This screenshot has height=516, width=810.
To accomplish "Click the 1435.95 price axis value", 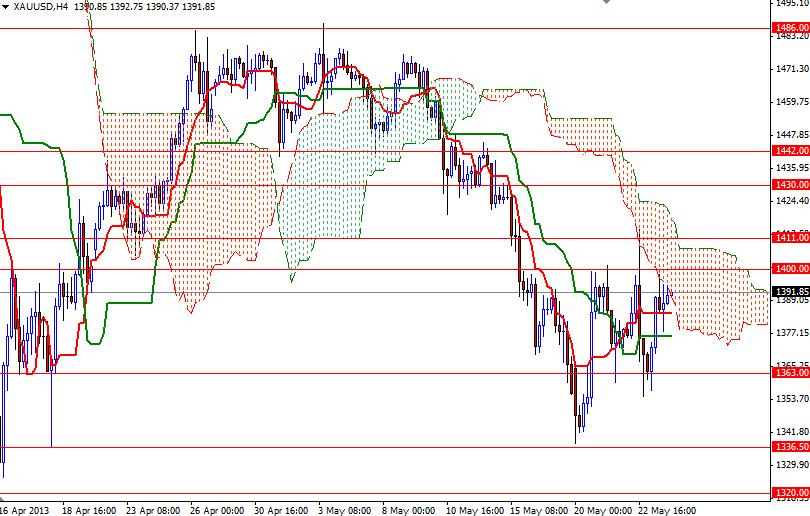I will [x=792, y=168].
